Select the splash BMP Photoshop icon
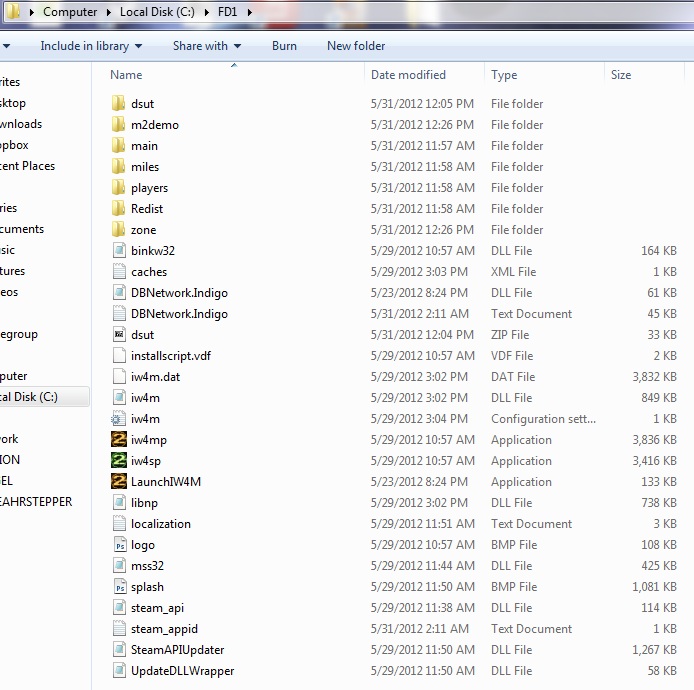This screenshot has width=694, height=690. (x=120, y=587)
